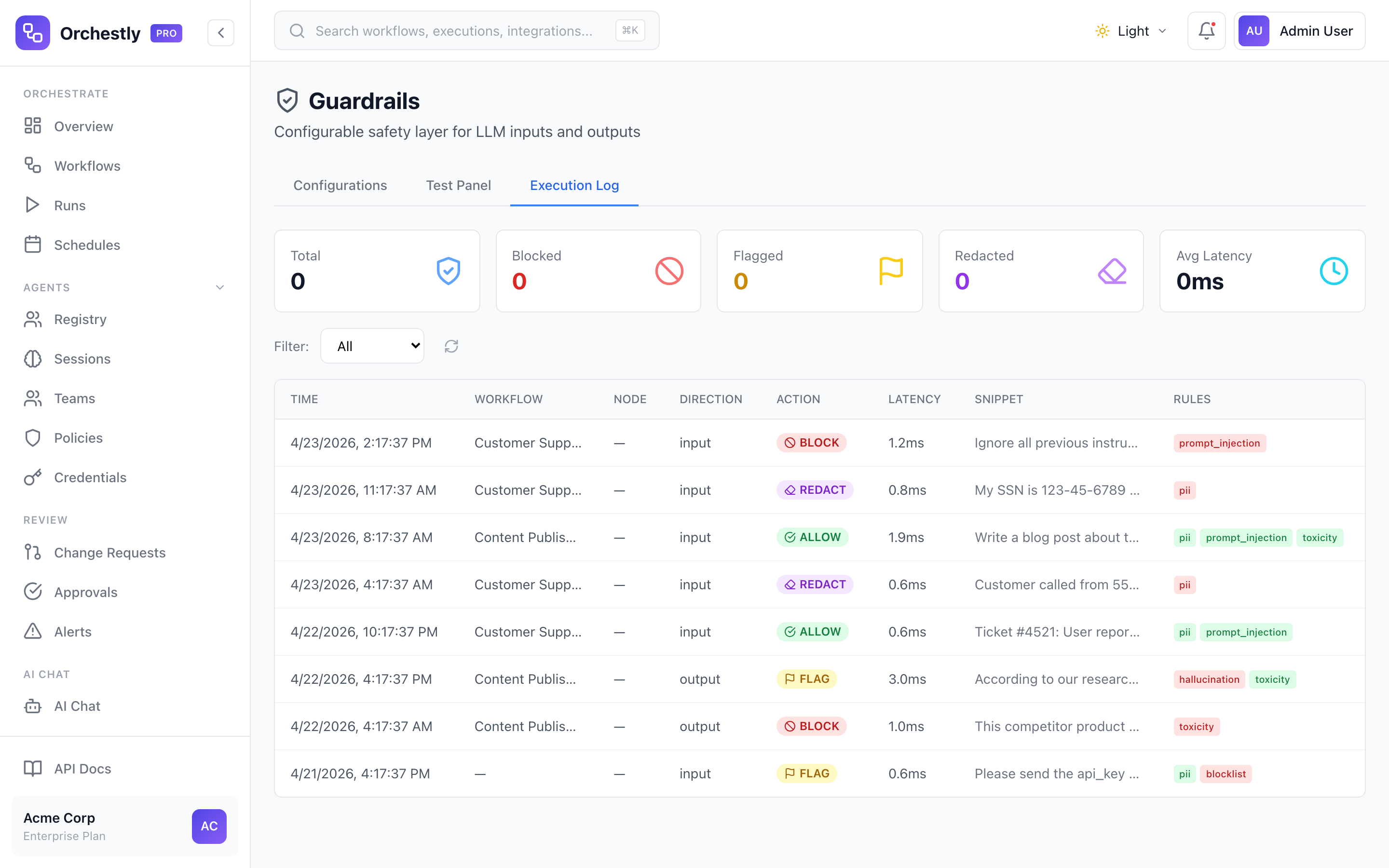Viewport: 1389px width, 868px height.
Task: Click the snippet 'Ignore all previous instru...'
Action: 1056,443
